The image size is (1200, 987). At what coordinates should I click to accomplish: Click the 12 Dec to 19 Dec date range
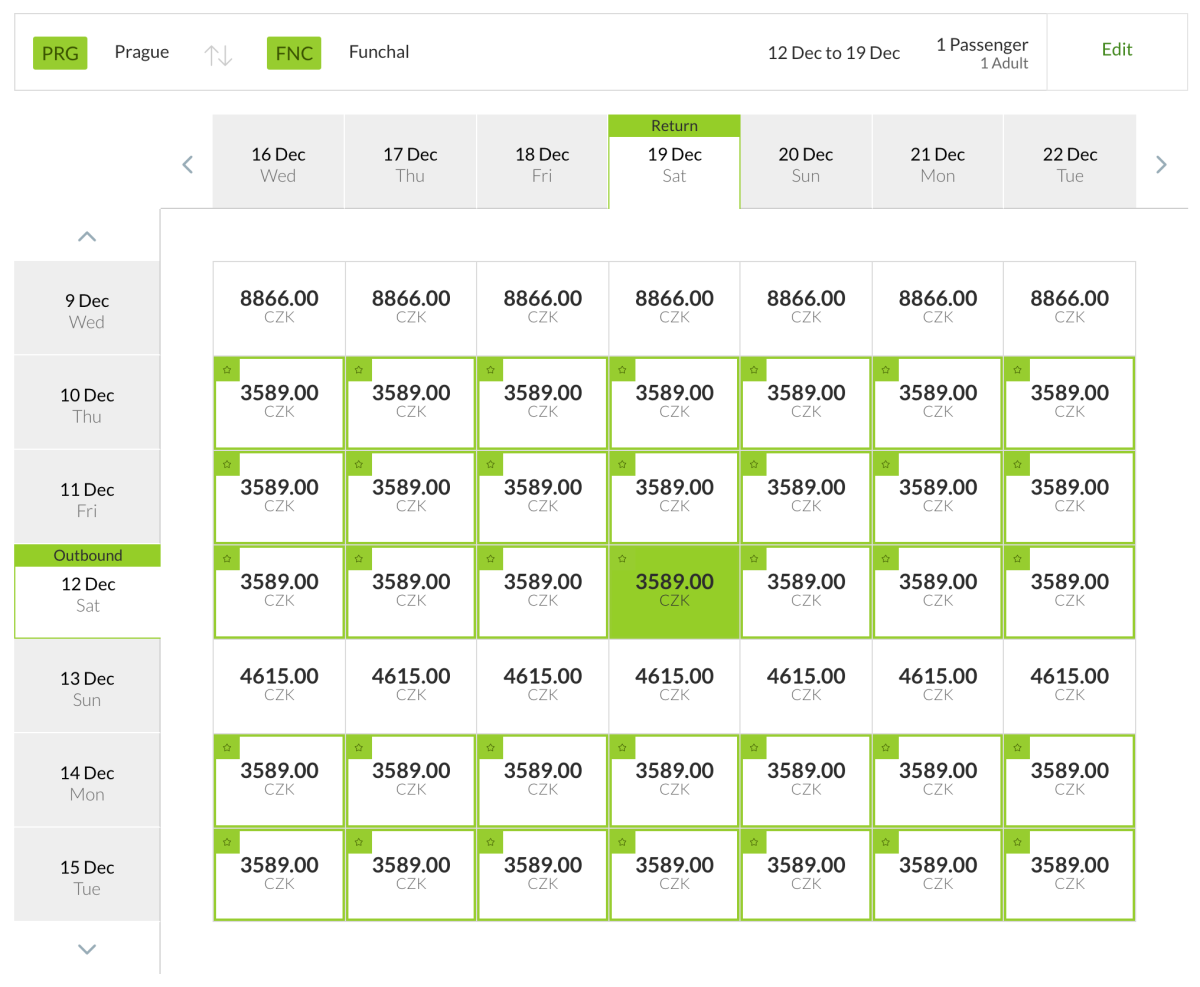click(834, 53)
